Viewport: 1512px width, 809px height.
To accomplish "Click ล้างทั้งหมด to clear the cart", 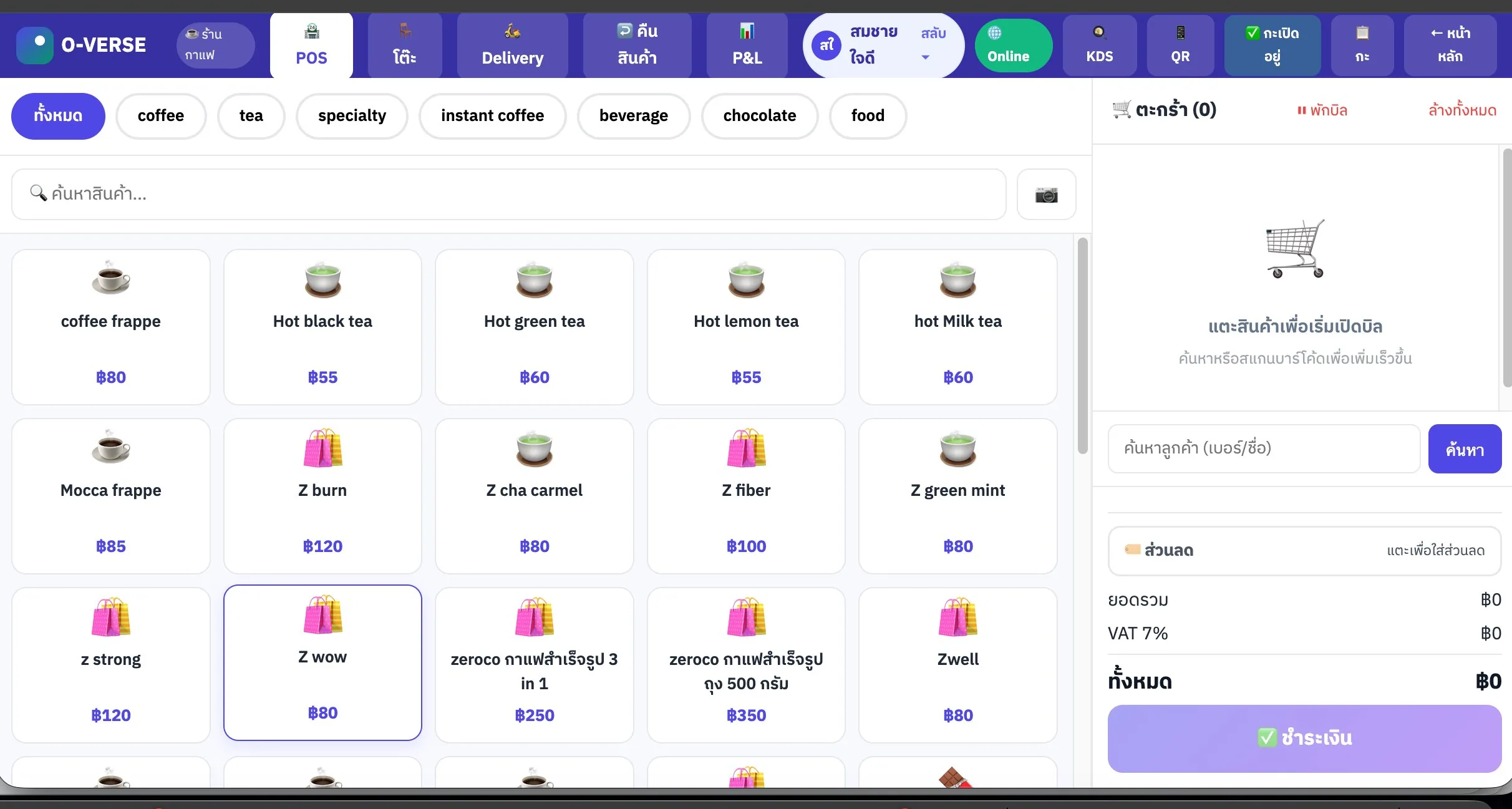I will click(1462, 110).
